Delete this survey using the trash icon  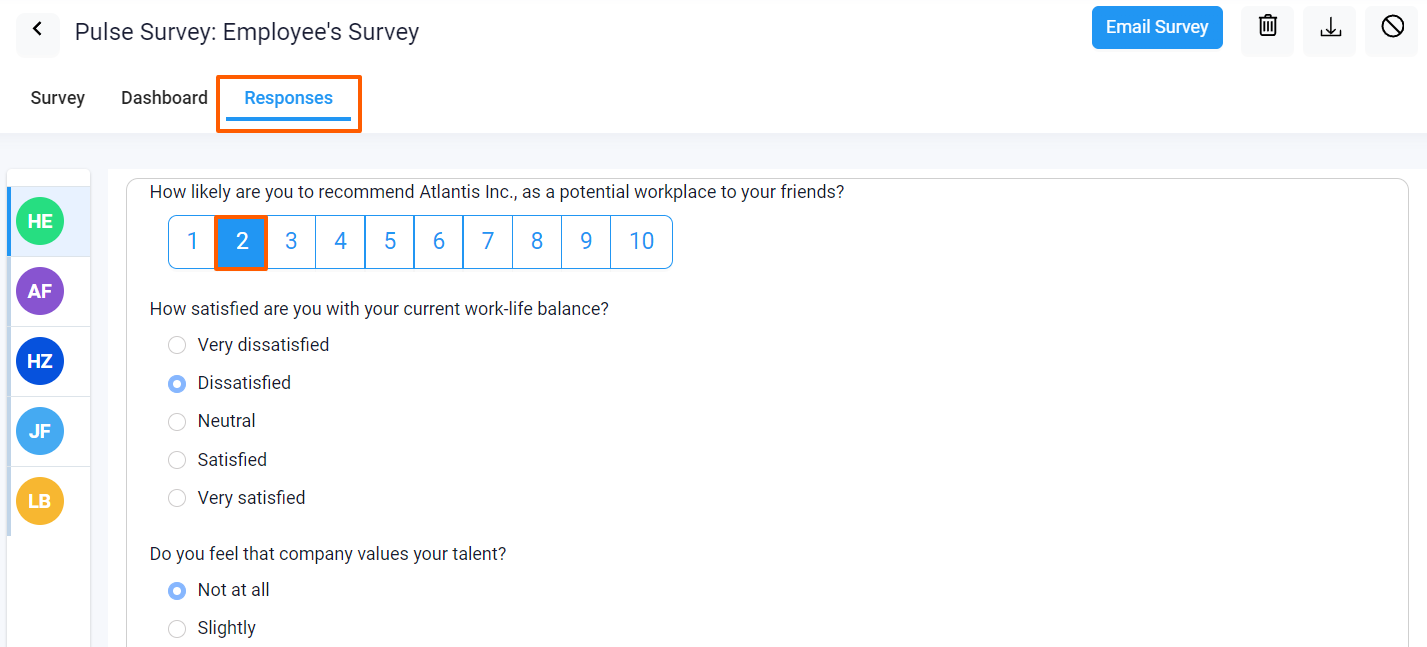point(1266,27)
